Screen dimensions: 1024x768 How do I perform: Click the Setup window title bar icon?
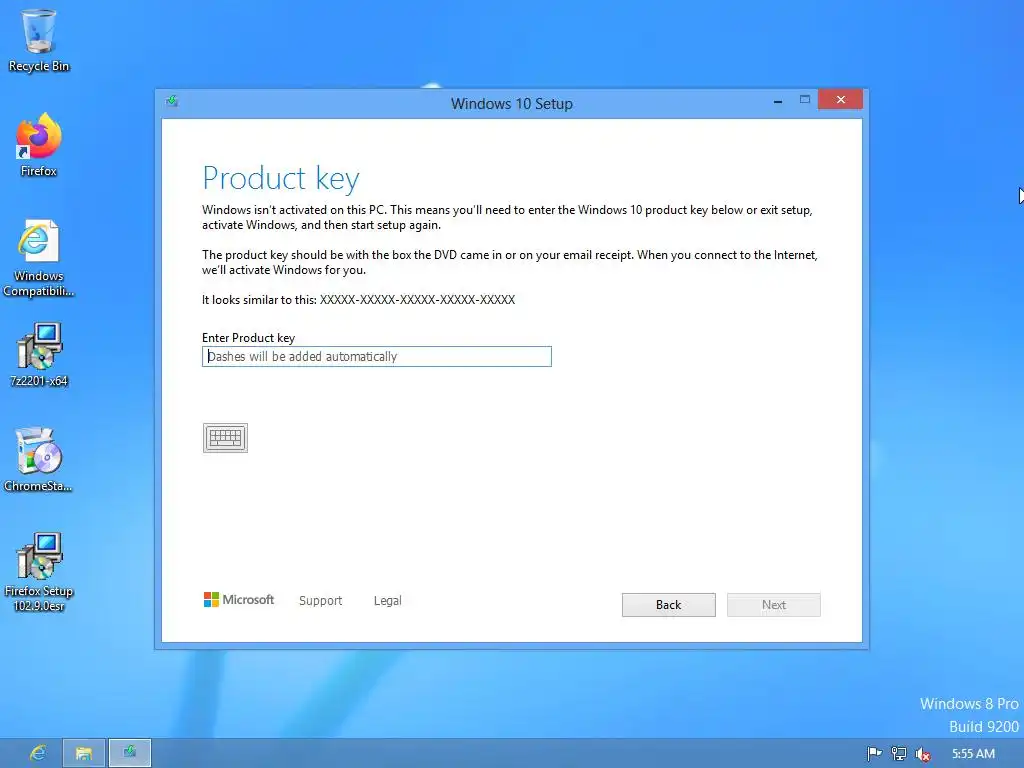point(172,101)
